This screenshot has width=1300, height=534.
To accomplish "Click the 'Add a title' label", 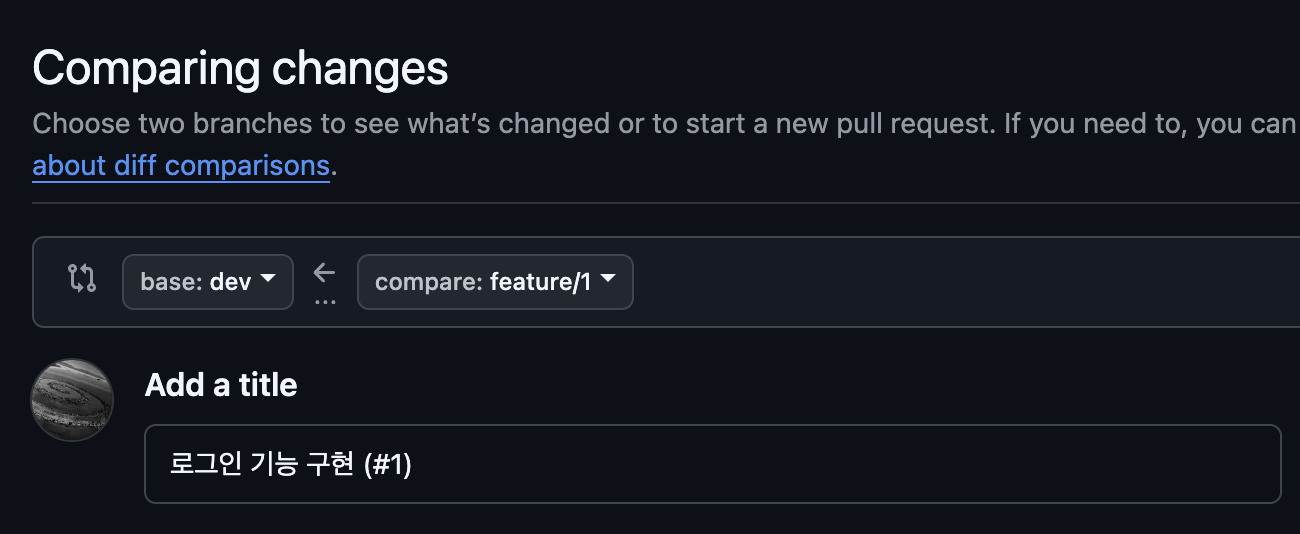I will coord(221,385).
